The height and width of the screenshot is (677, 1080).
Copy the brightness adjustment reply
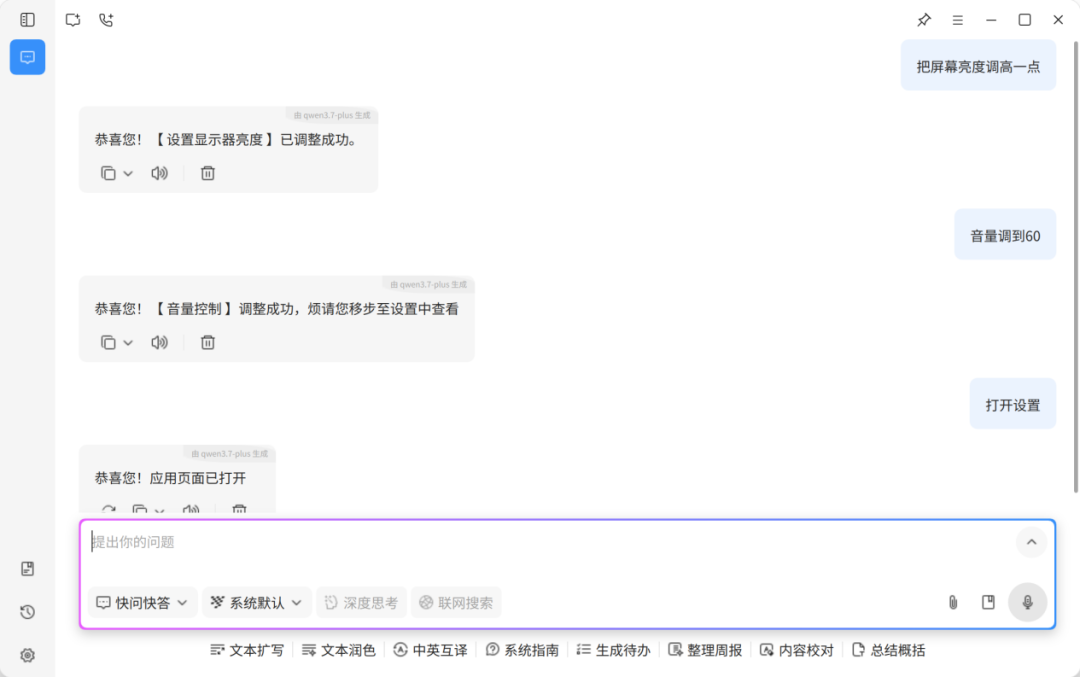tap(108, 173)
